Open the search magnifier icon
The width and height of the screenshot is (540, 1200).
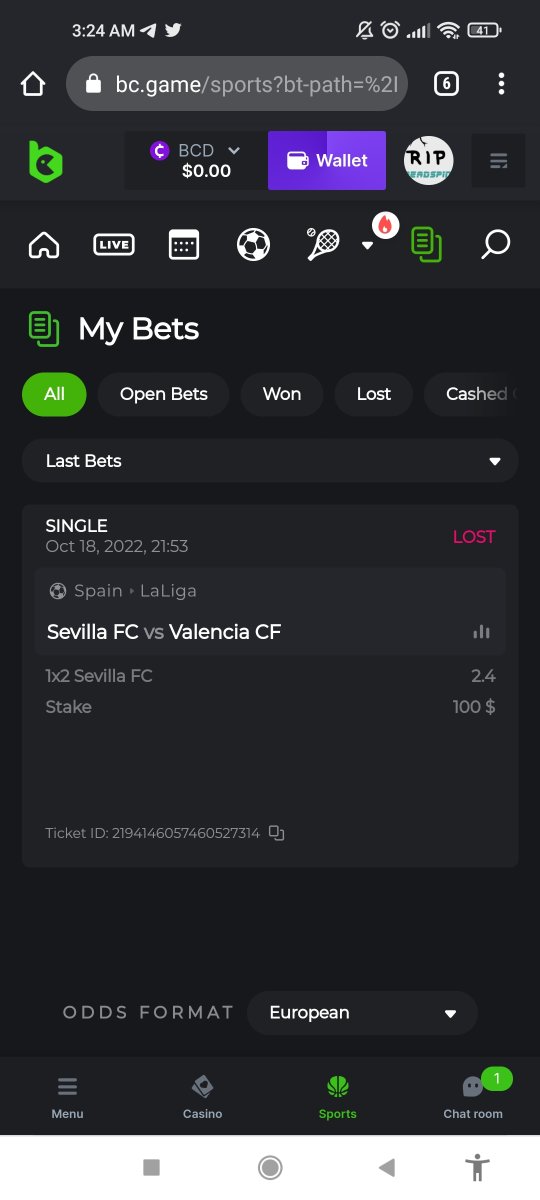(x=496, y=244)
